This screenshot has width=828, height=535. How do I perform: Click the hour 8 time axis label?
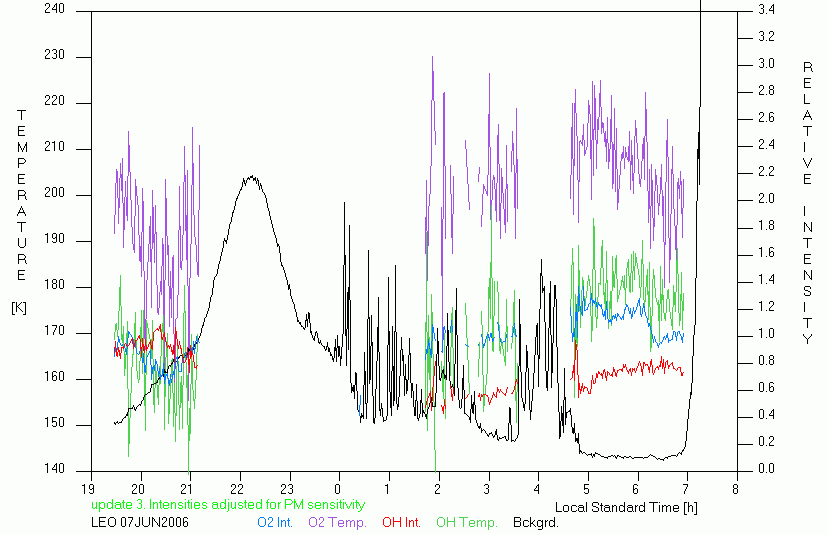point(736,489)
